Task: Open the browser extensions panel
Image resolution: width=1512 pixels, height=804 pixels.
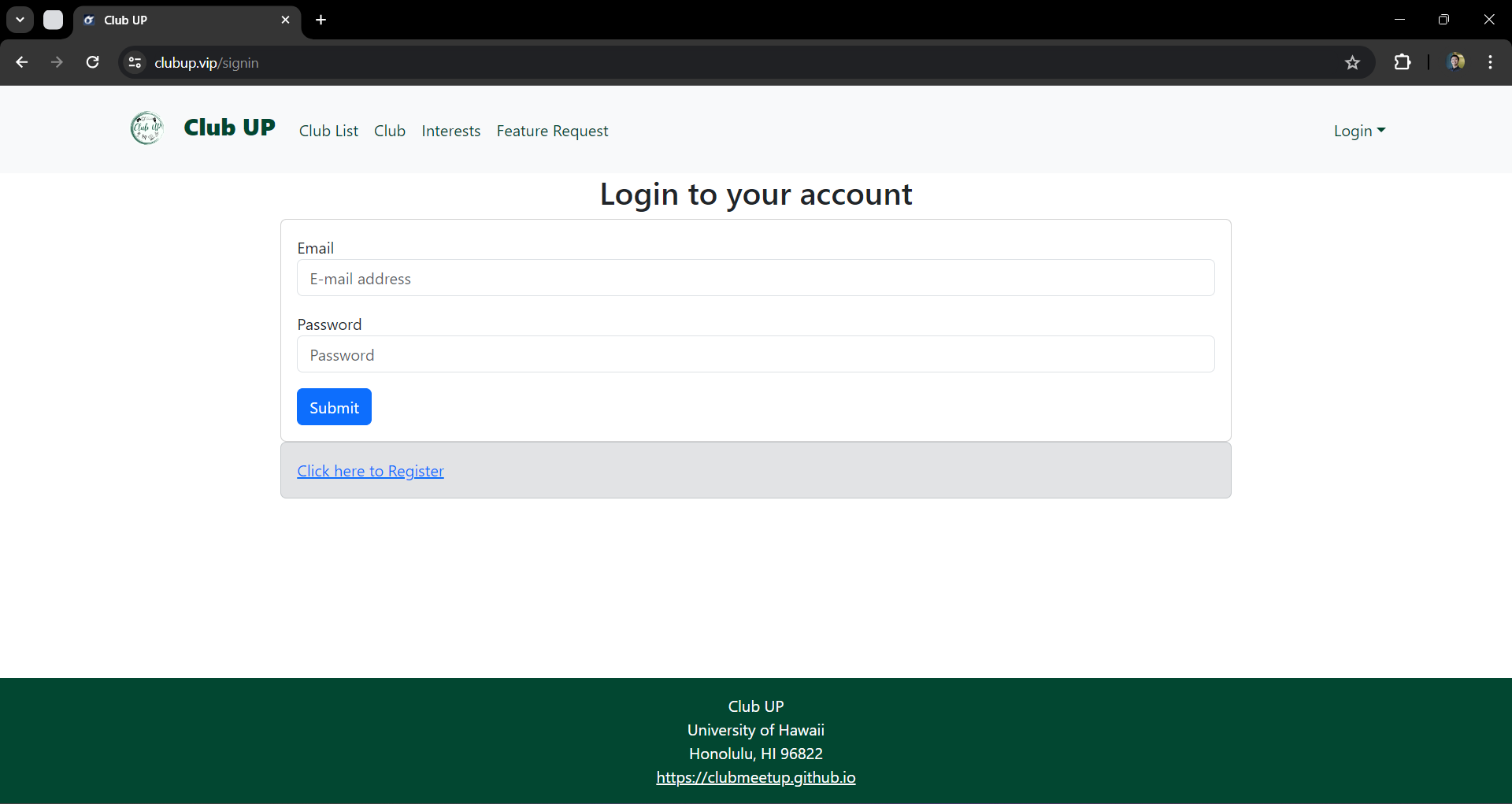Action: point(1403,62)
